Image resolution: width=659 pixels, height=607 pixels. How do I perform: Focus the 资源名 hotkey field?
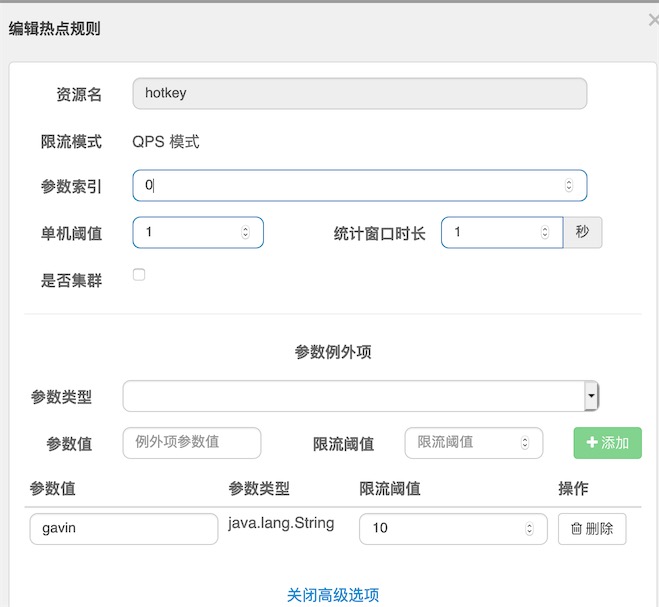(x=360, y=93)
